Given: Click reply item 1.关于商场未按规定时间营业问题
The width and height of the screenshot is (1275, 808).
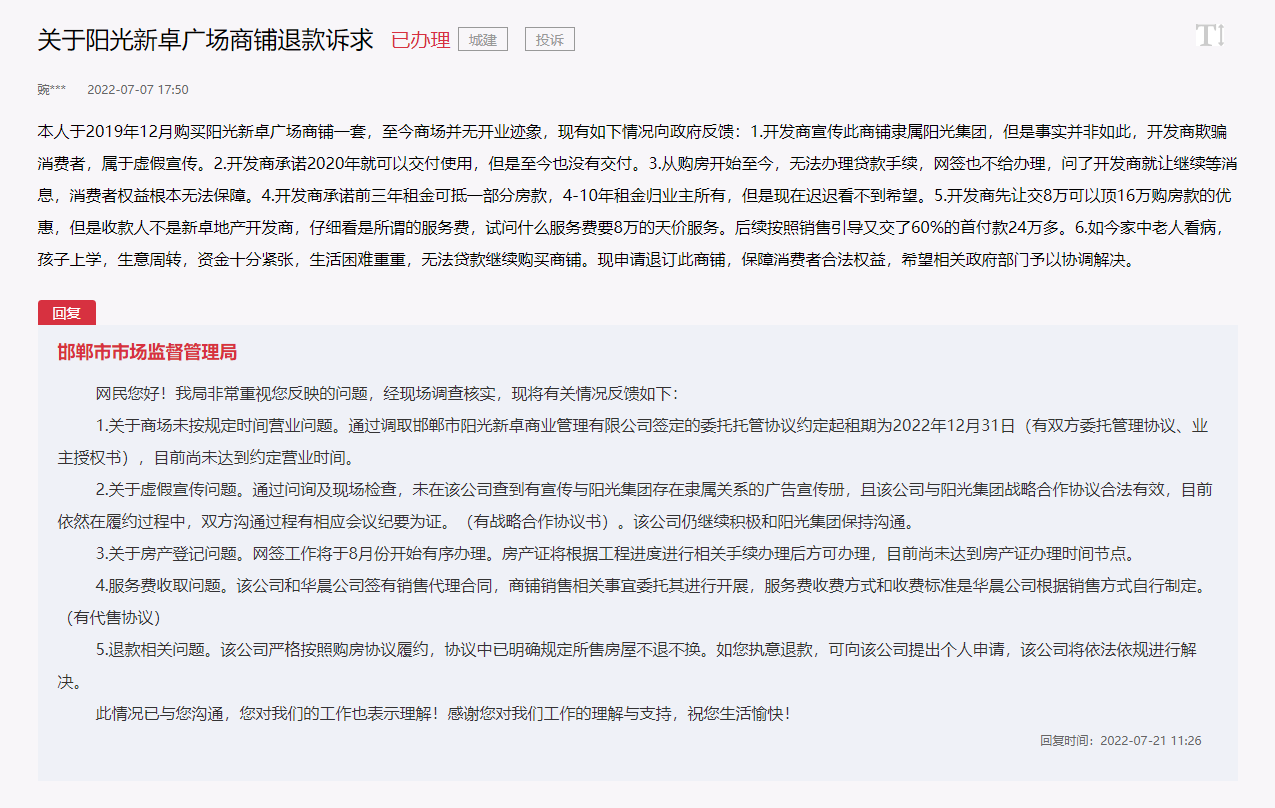Looking at the screenshot, I should click(x=652, y=425).
